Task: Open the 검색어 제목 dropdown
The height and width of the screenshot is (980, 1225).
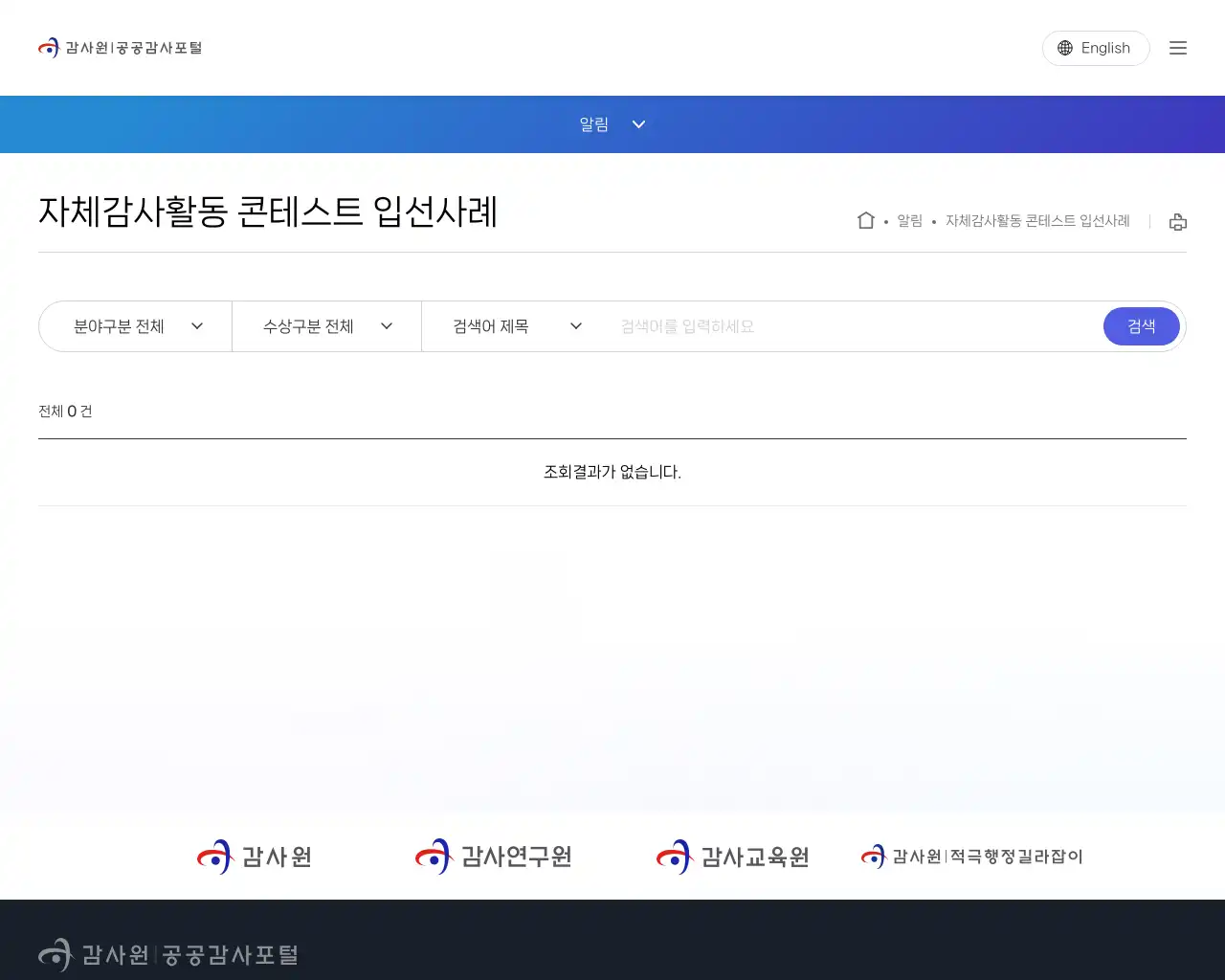Action: tap(515, 326)
